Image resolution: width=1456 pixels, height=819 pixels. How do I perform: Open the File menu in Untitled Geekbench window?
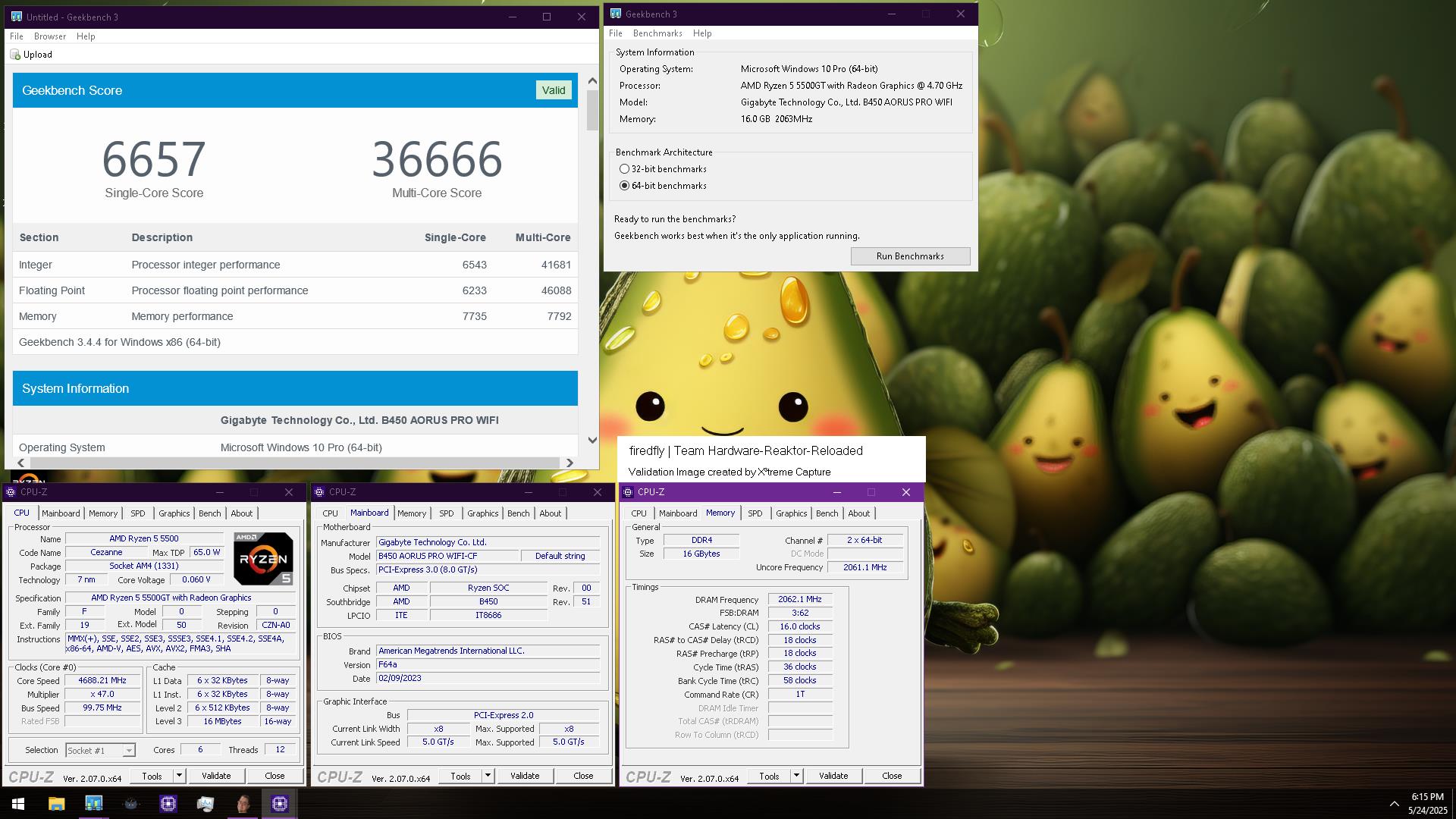[16, 36]
